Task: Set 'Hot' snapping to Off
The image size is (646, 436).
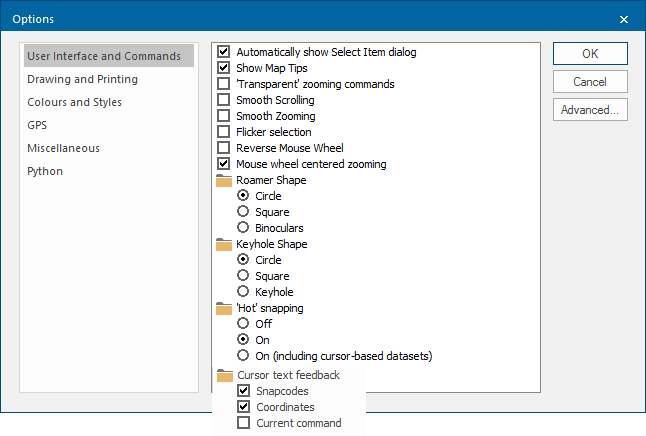Action: (243, 323)
